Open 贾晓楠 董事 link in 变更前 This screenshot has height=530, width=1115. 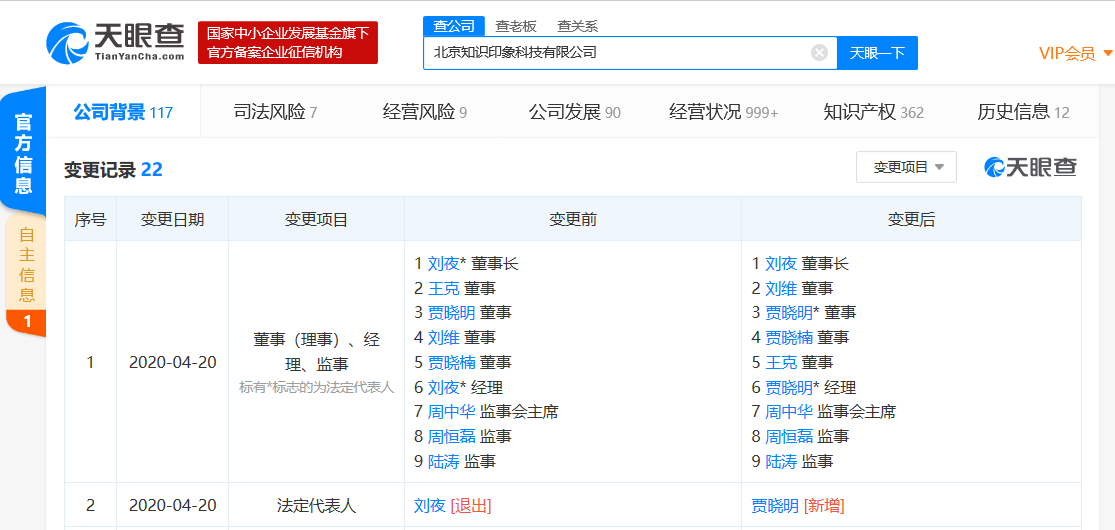(450, 362)
